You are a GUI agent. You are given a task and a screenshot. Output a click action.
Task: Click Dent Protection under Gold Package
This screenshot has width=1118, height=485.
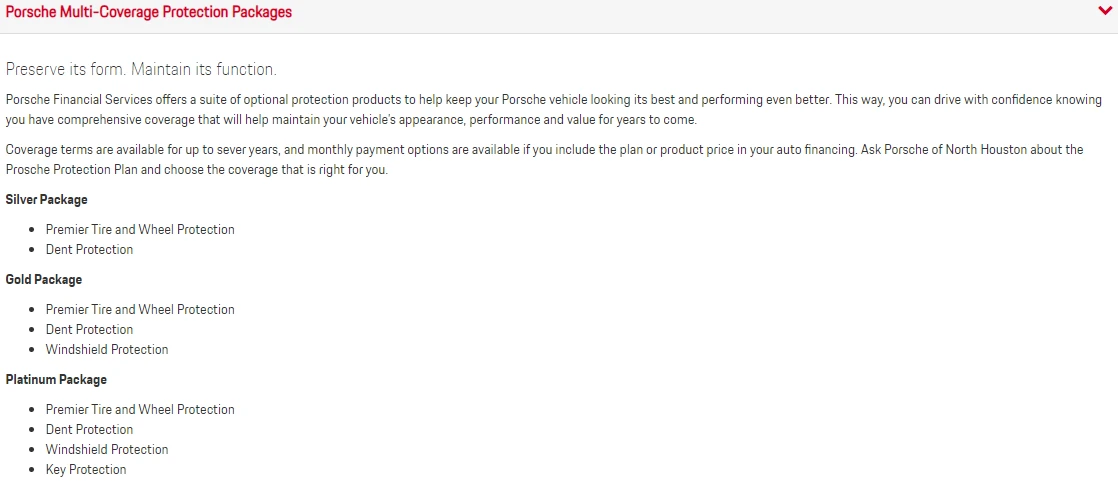(x=89, y=330)
